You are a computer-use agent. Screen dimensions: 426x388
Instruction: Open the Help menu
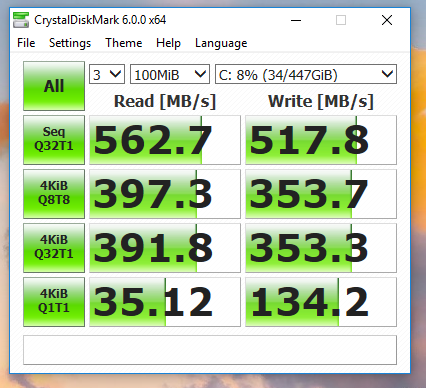click(x=168, y=43)
